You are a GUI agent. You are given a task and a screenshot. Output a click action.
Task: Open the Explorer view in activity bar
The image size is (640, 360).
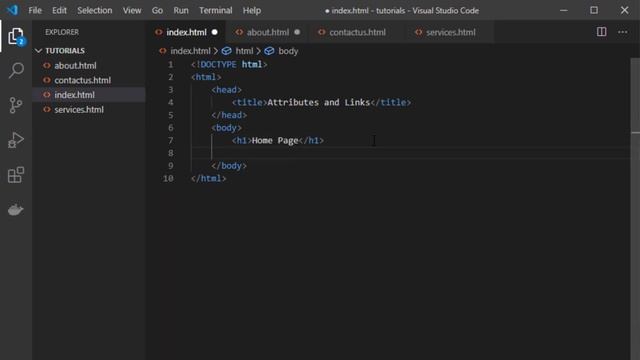(x=16, y=37)
